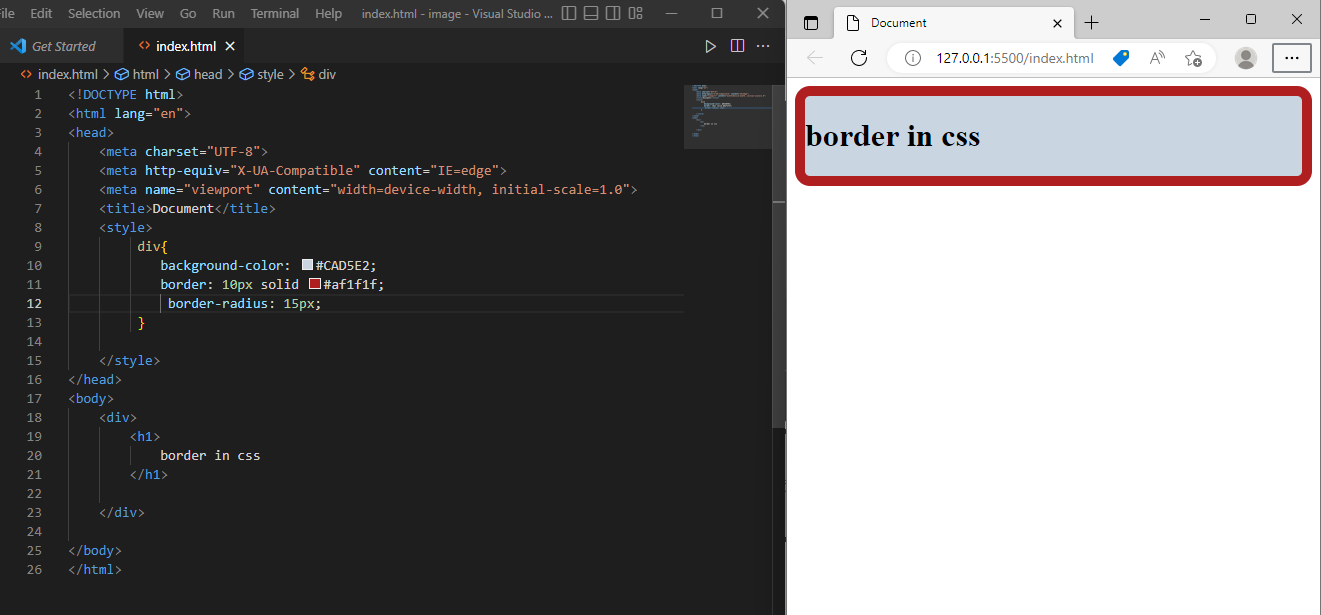Image resolution: width=1321 pixels, height=615 pixels.
Task: Open browser tab actions menu icon
Action: tap(811, 23)
